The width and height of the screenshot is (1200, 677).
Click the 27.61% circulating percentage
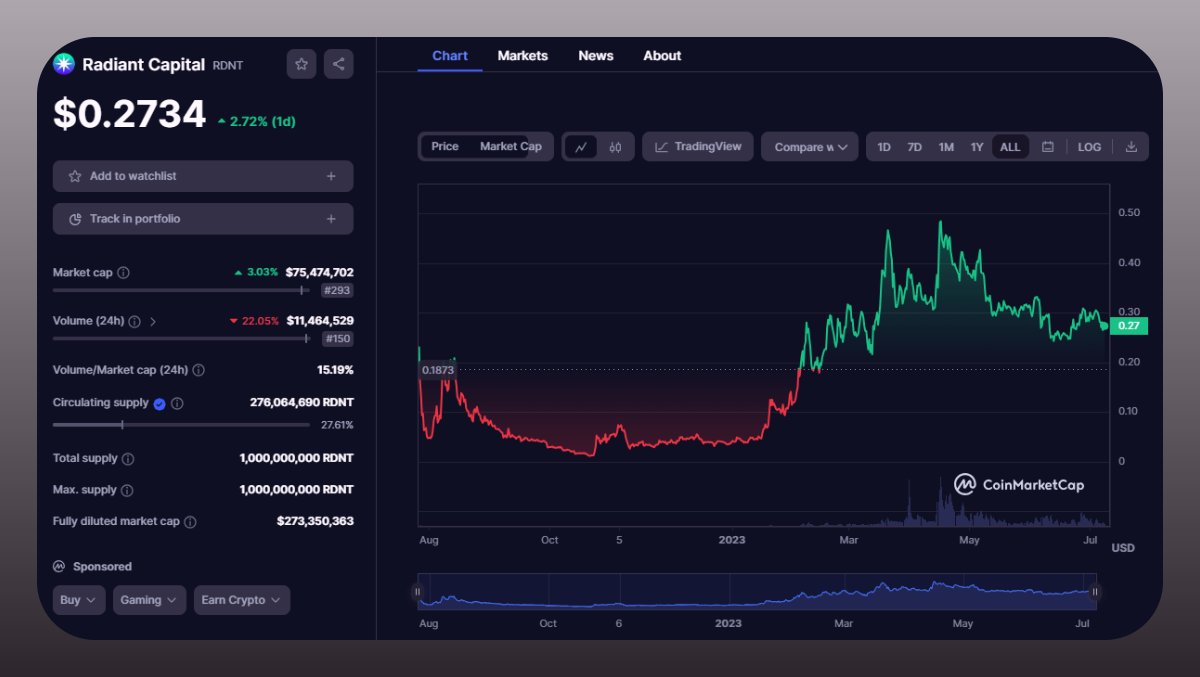pyautogui.click(x=337, y=425)
